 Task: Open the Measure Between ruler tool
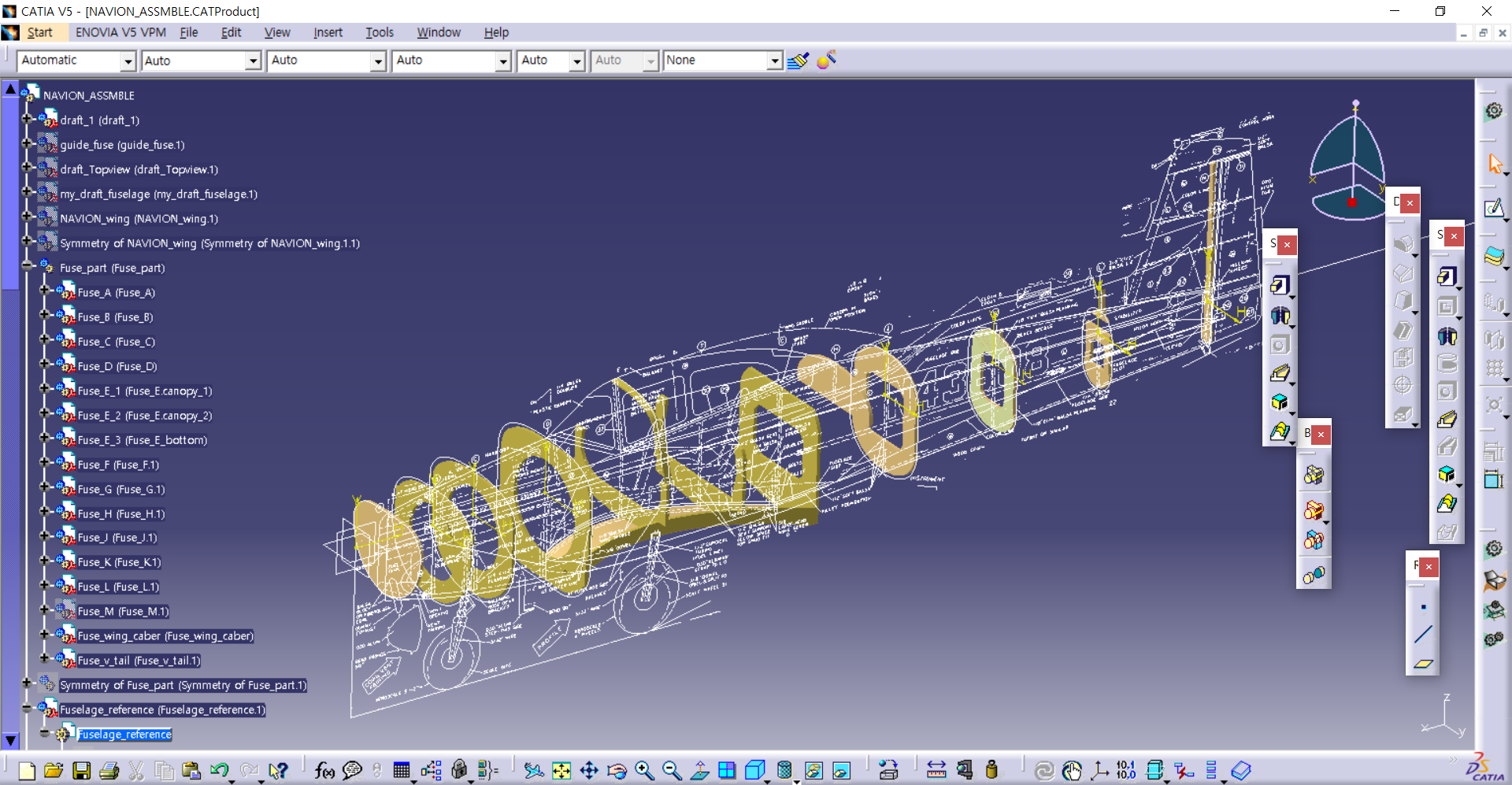tap(936, 771)
